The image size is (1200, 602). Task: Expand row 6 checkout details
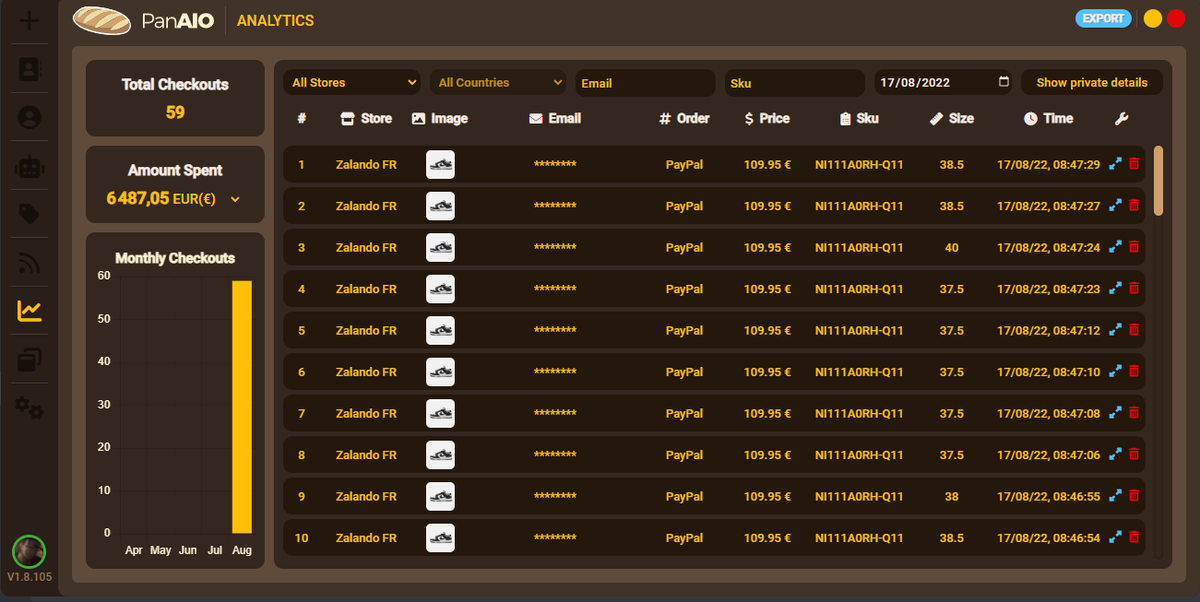coord(1115,372)
